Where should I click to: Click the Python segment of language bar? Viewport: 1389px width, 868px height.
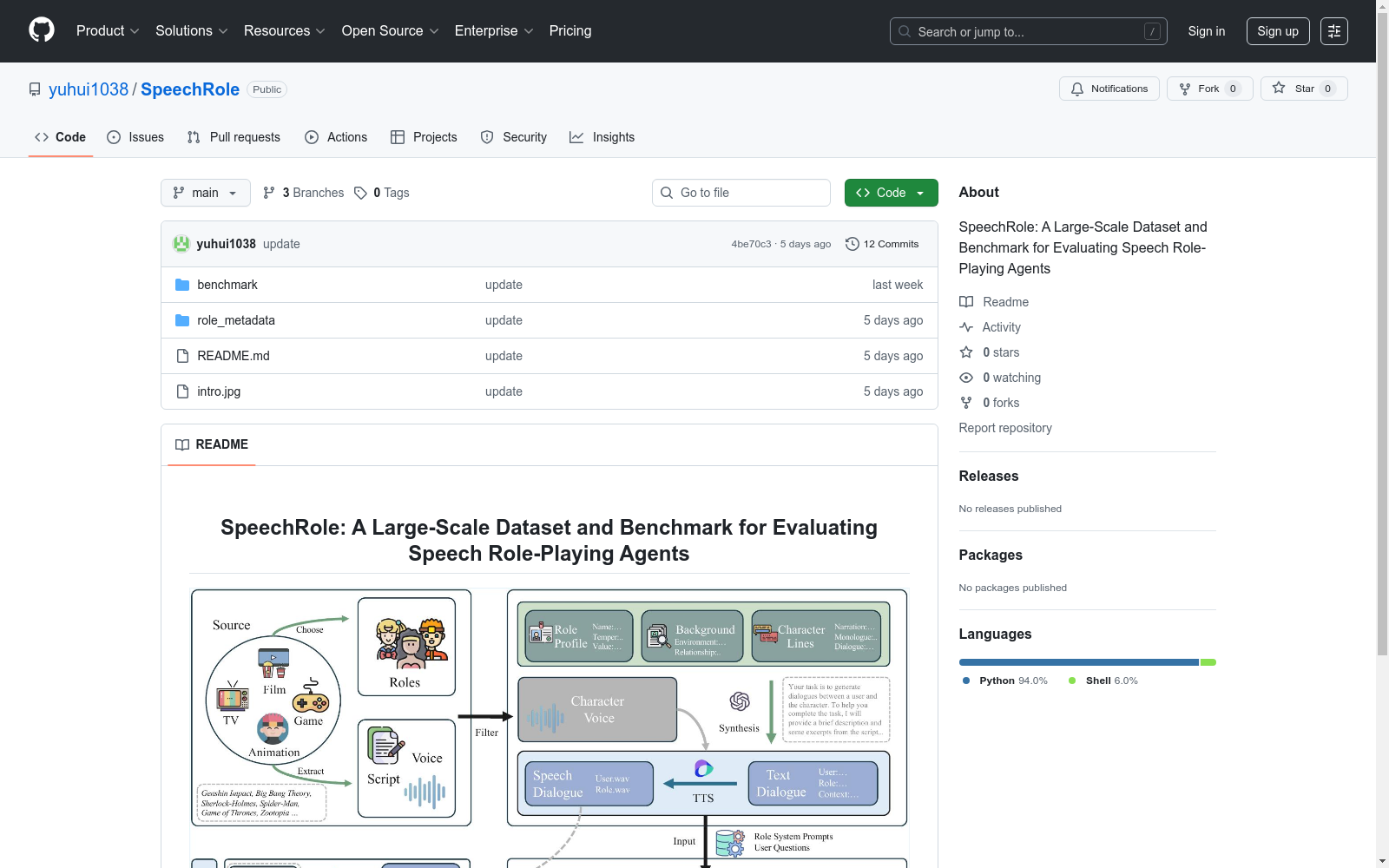[1079, 662]
